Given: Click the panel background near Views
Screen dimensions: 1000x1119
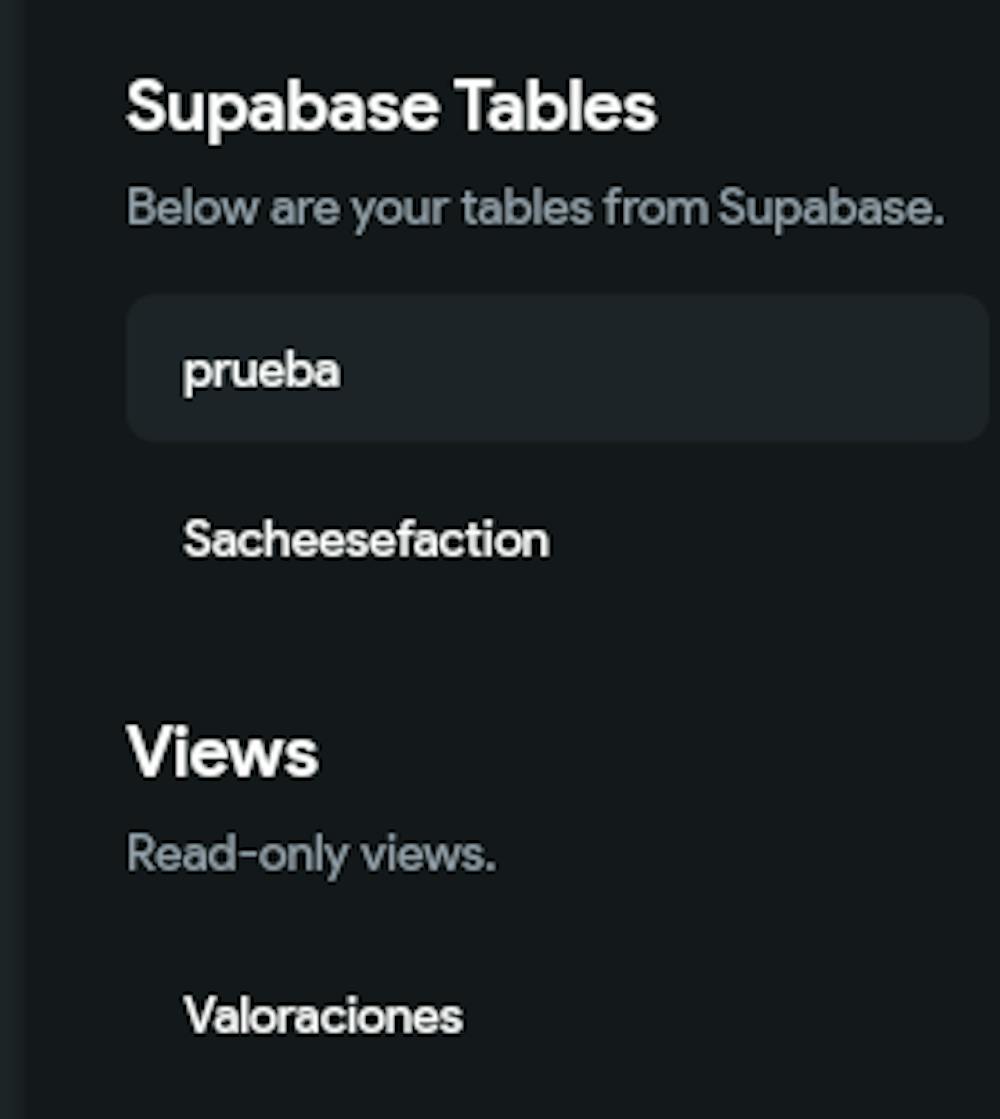Looking at the screenshot, I should 700,755.
